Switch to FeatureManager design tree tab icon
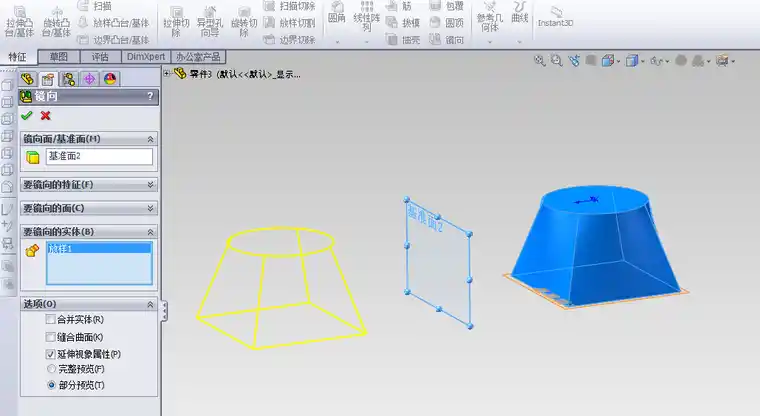760x416 pixels. 28,79
